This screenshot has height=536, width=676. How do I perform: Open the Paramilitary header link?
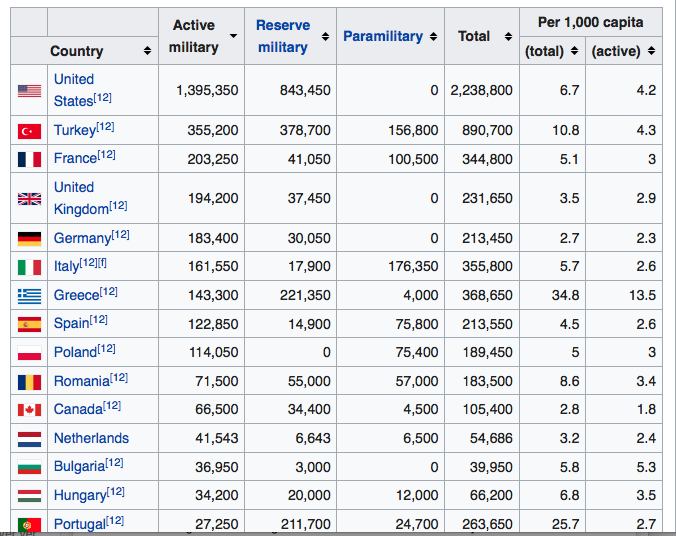pyautogui.click(x=383, y=36)
